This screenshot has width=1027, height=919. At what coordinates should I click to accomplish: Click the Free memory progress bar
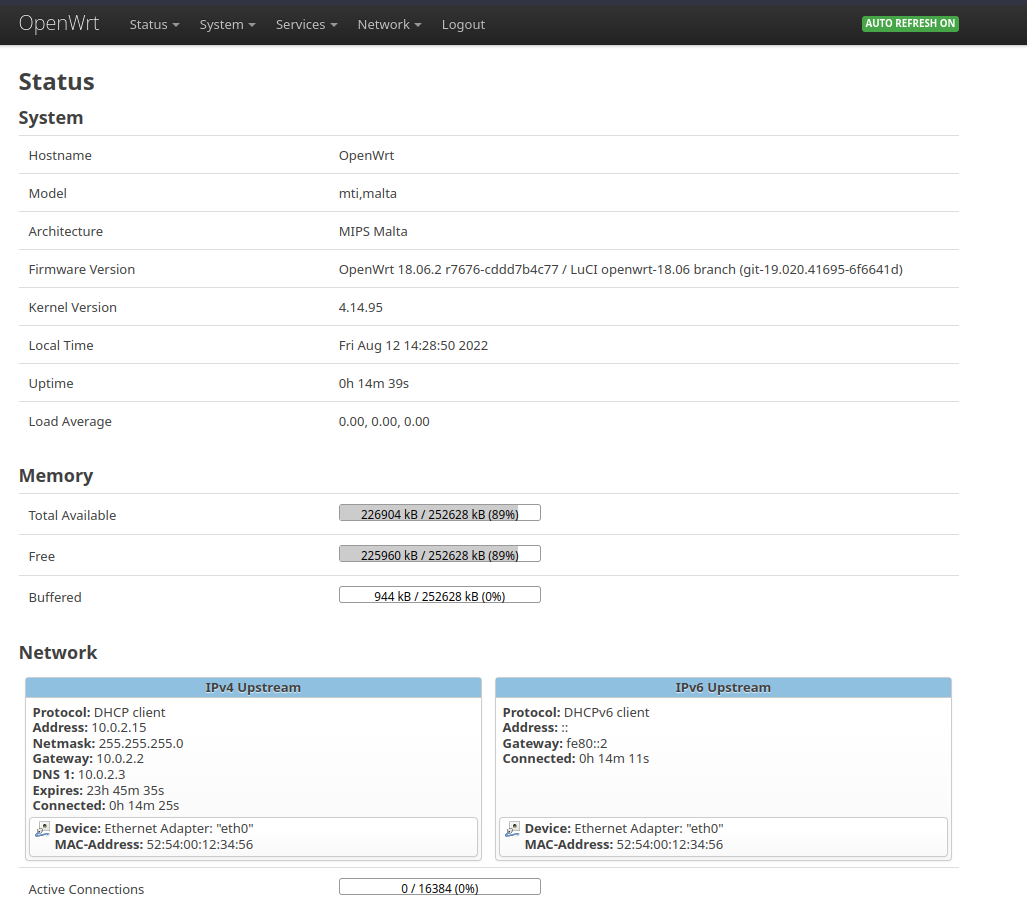(440, 554)
